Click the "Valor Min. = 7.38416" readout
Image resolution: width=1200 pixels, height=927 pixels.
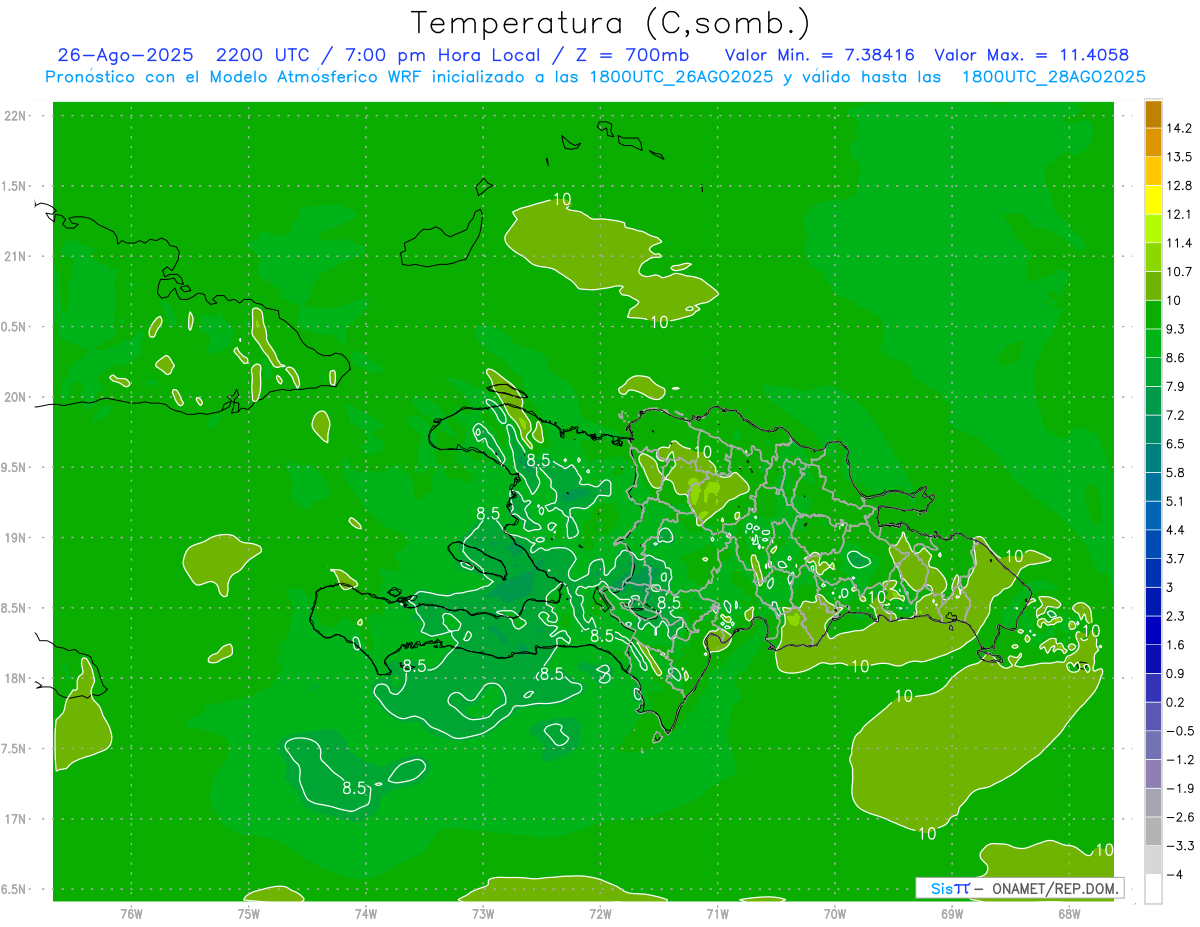[x=819, y=55]
